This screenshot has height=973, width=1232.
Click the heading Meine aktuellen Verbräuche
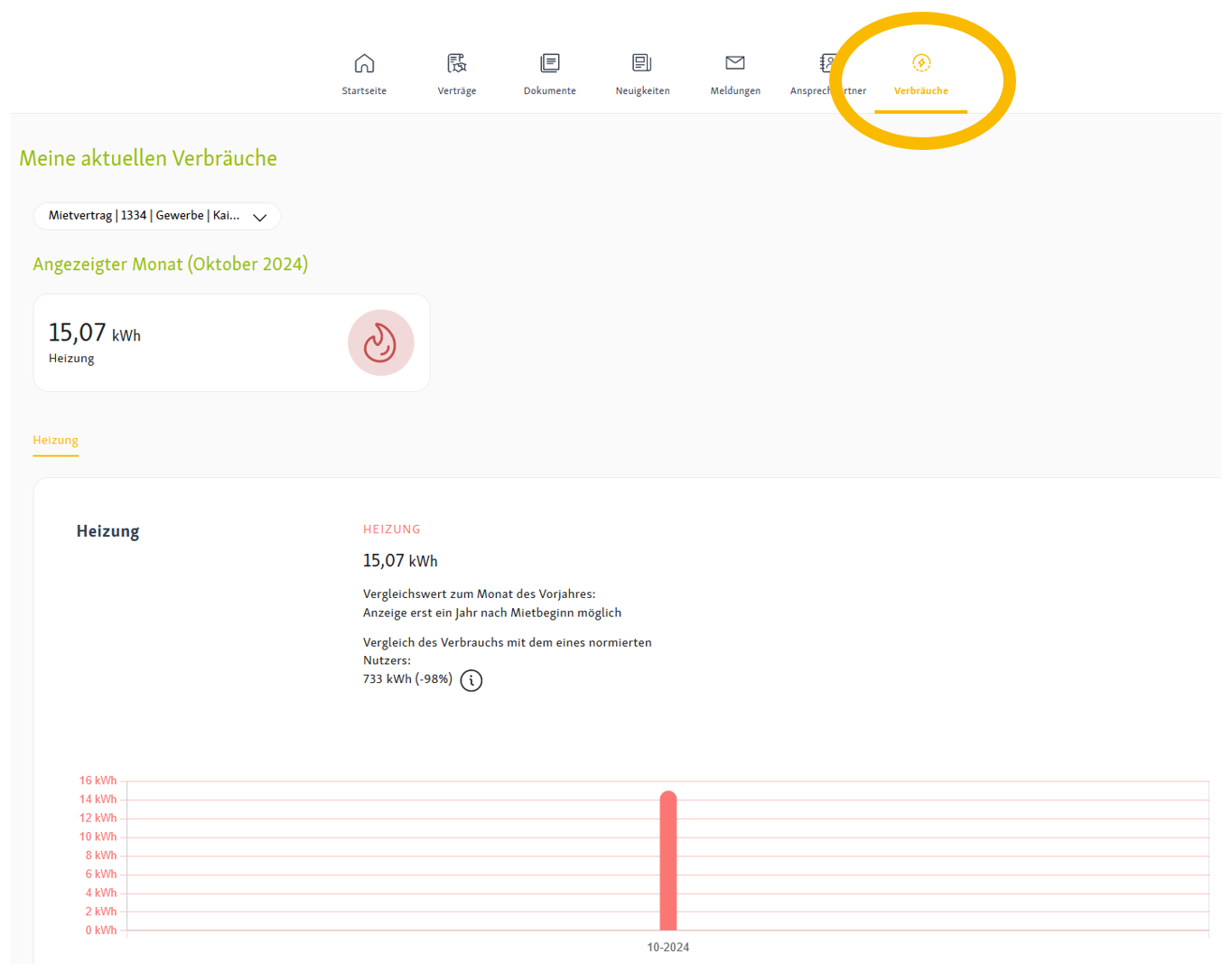[148, 158]
